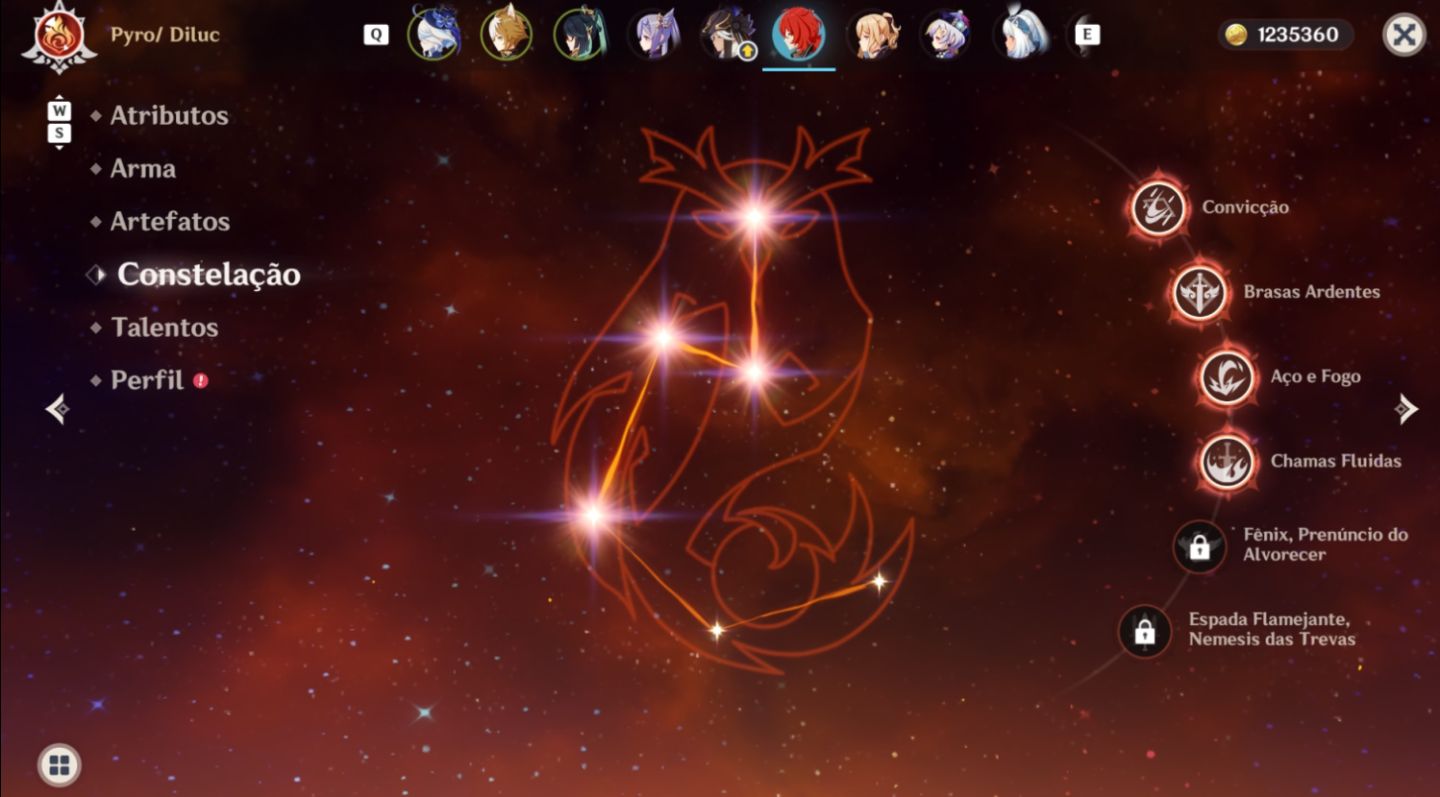This screenshot has width=1440, height=797.
Task: Click the S key hint below W
Action: [59, 132]
